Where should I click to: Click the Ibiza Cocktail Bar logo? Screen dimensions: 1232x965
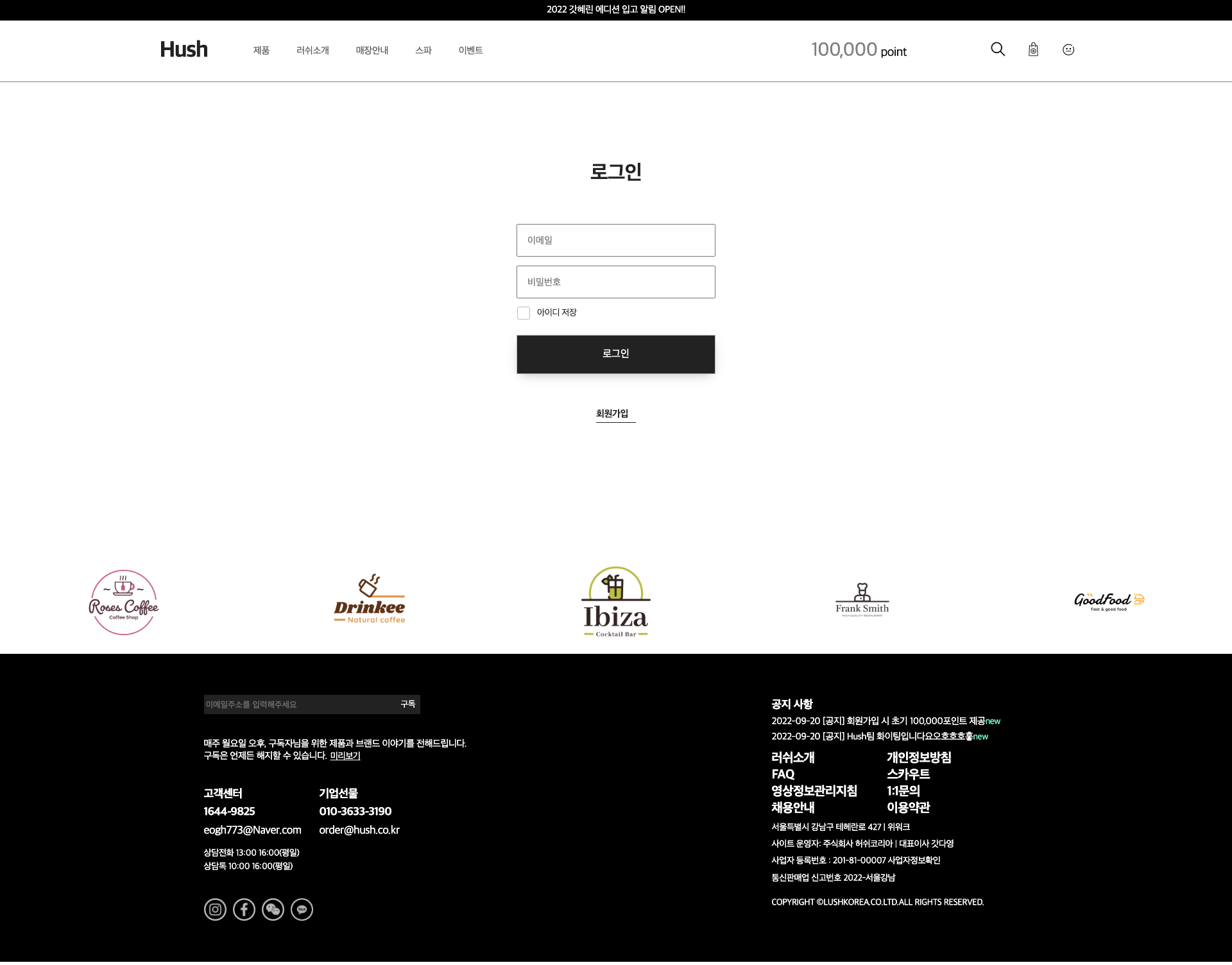[x=615, y=602]
